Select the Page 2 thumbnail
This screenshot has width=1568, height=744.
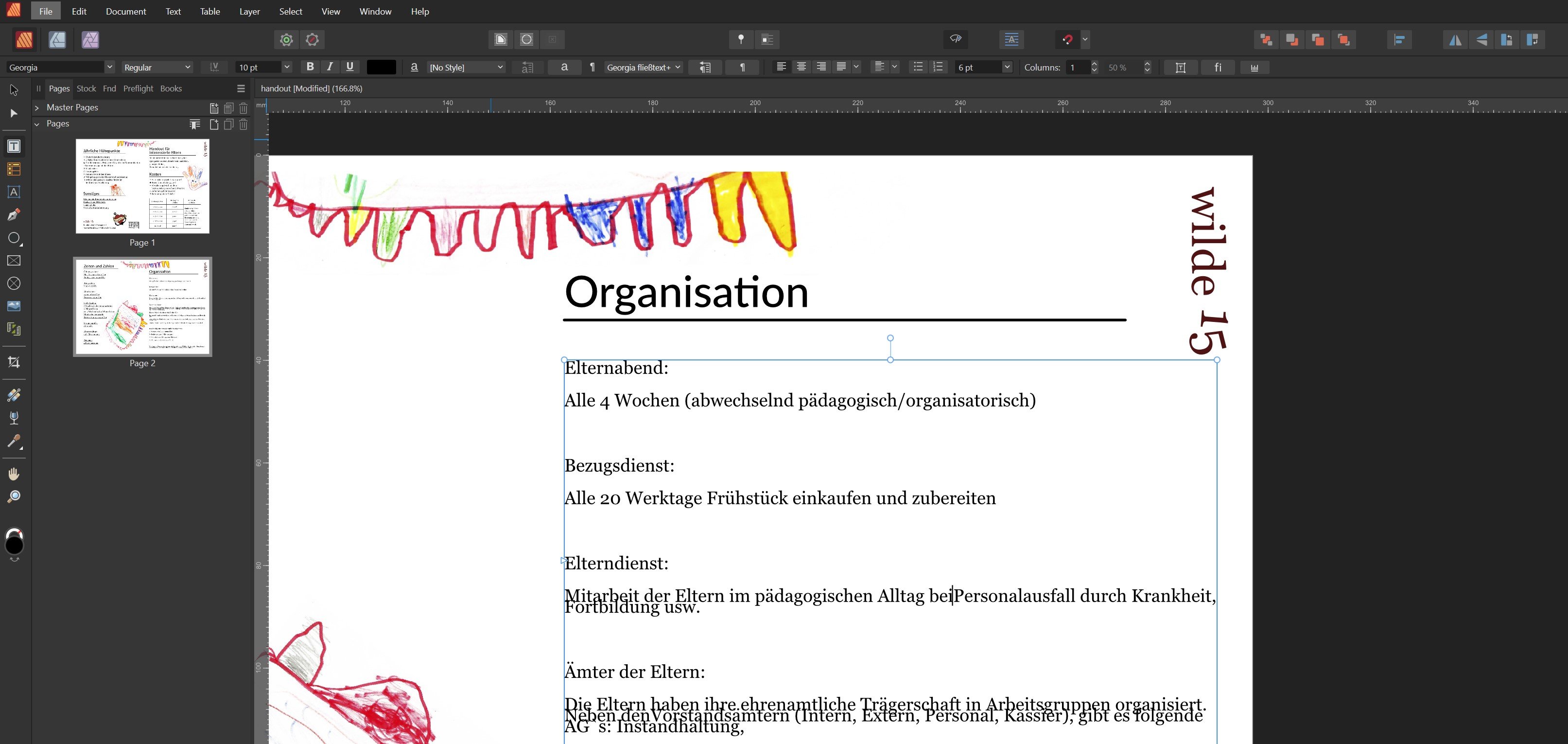click(x=142, y=307)
